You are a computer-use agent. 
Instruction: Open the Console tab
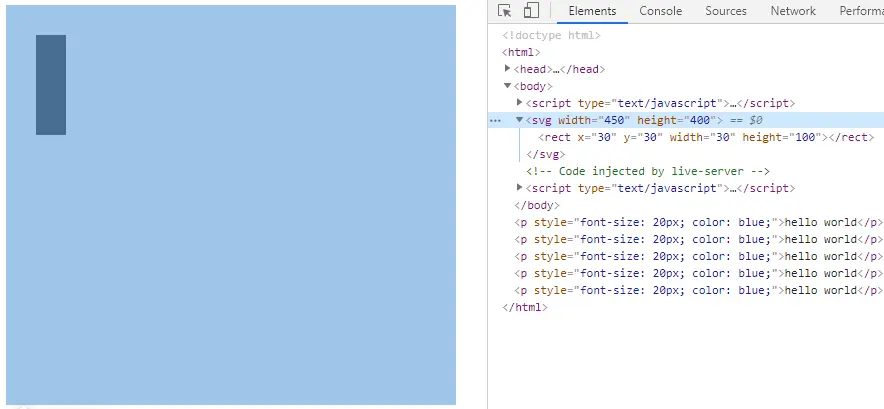pos(661,11)
